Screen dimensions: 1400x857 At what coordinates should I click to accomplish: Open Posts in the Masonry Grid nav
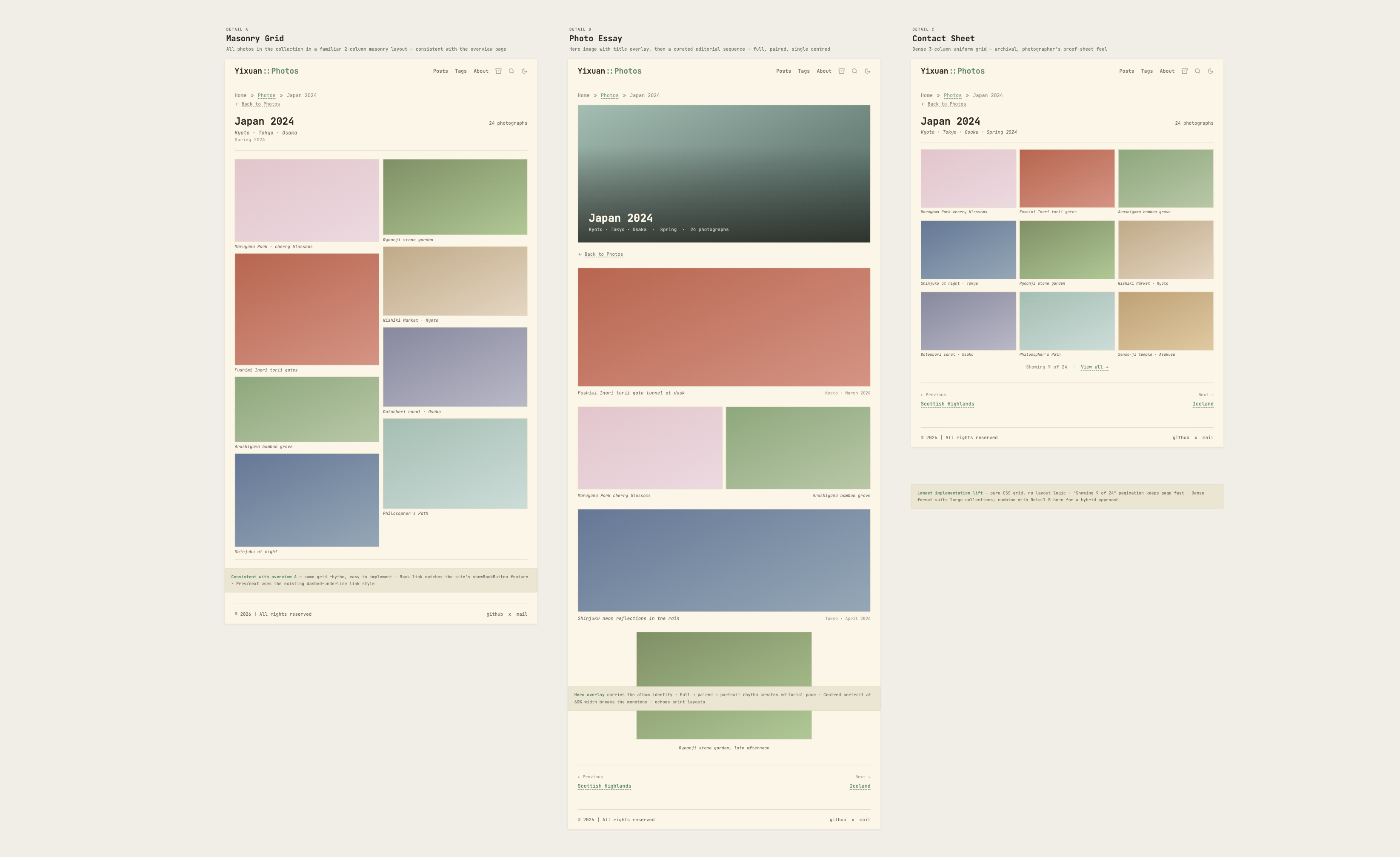440,71
